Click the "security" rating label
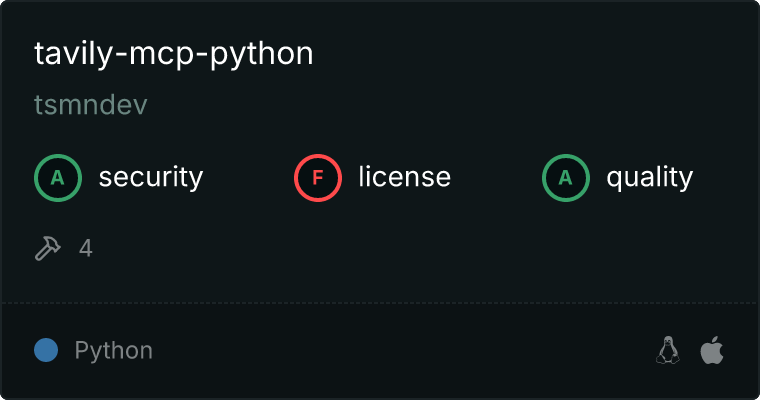Viewport: 760px width, 400px height. point(151,178)
